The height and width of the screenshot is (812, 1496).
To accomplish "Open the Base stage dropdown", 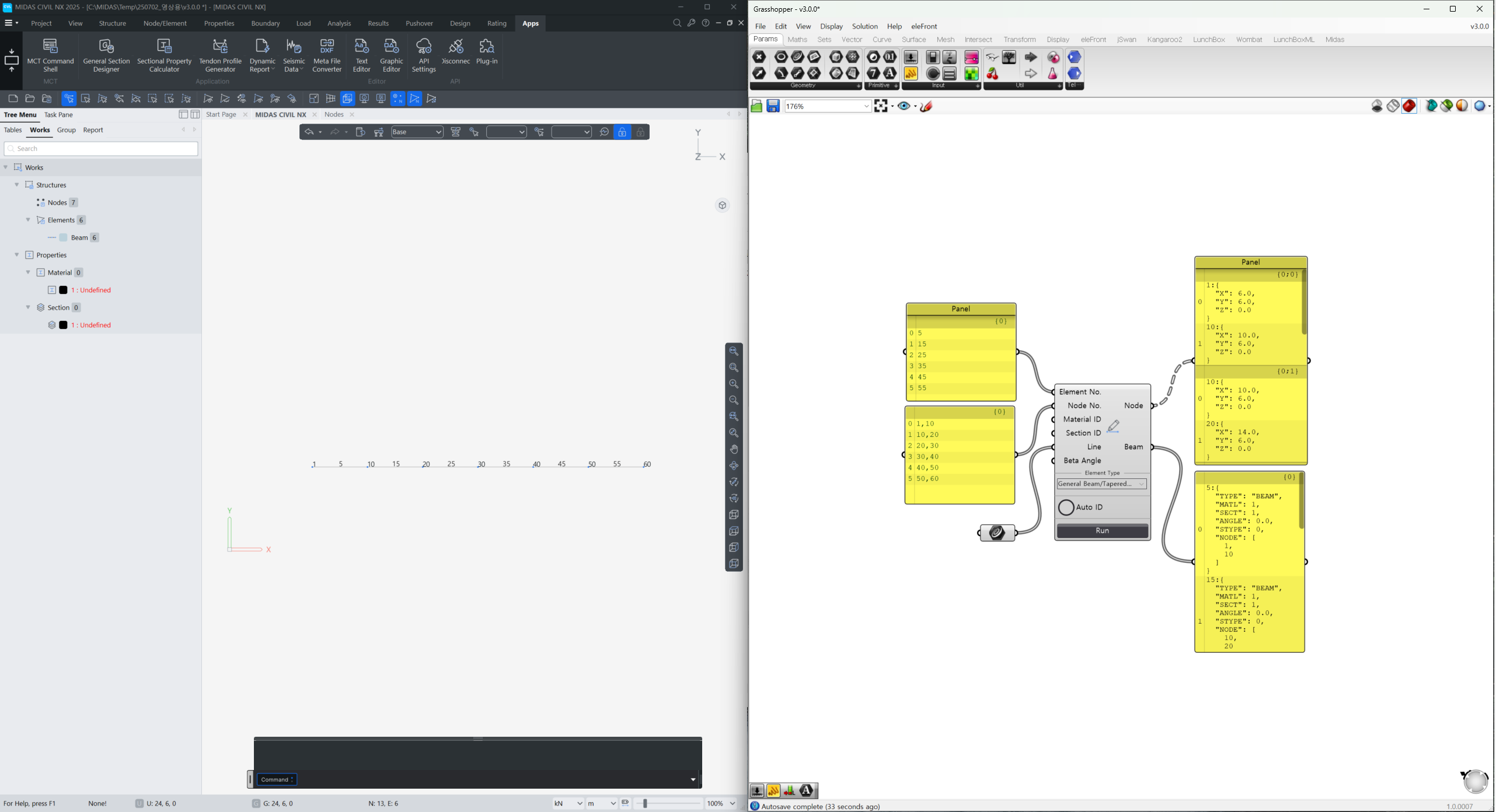I will pos(417,132).
